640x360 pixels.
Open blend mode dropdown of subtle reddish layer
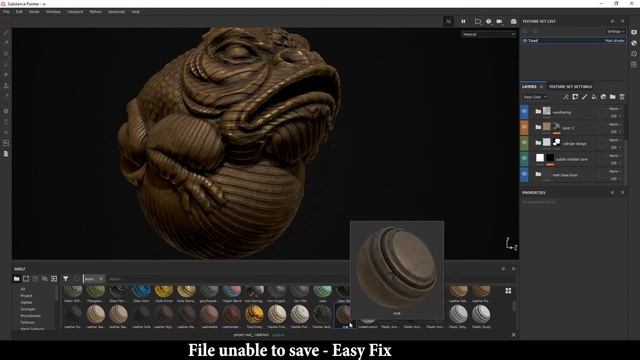coord(615,156)
